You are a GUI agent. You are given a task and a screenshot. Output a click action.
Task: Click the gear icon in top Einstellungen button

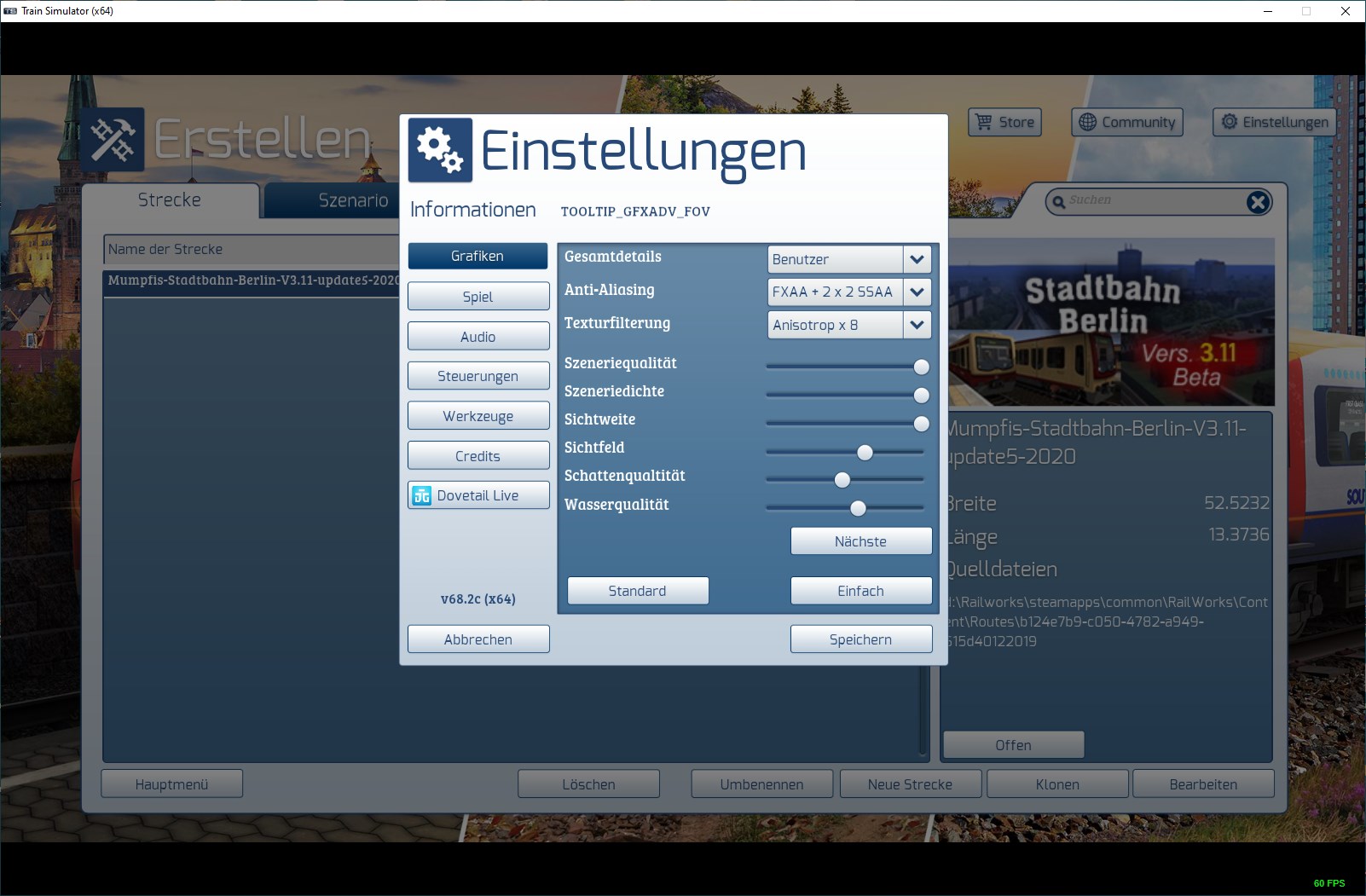click(1230, 122)
